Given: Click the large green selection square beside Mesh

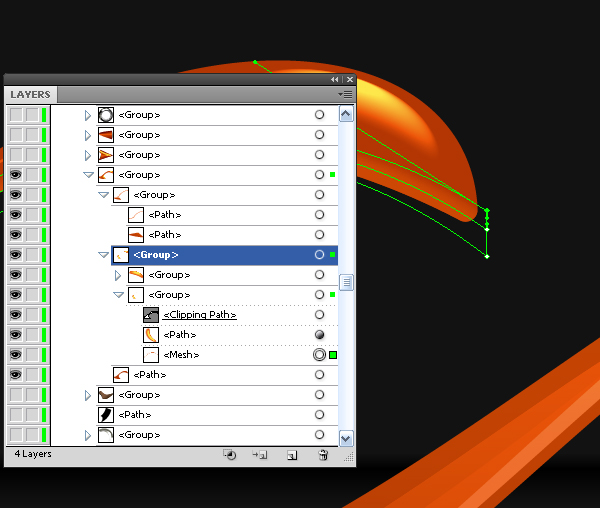Looking at the screenshot, I should (333, 355).
